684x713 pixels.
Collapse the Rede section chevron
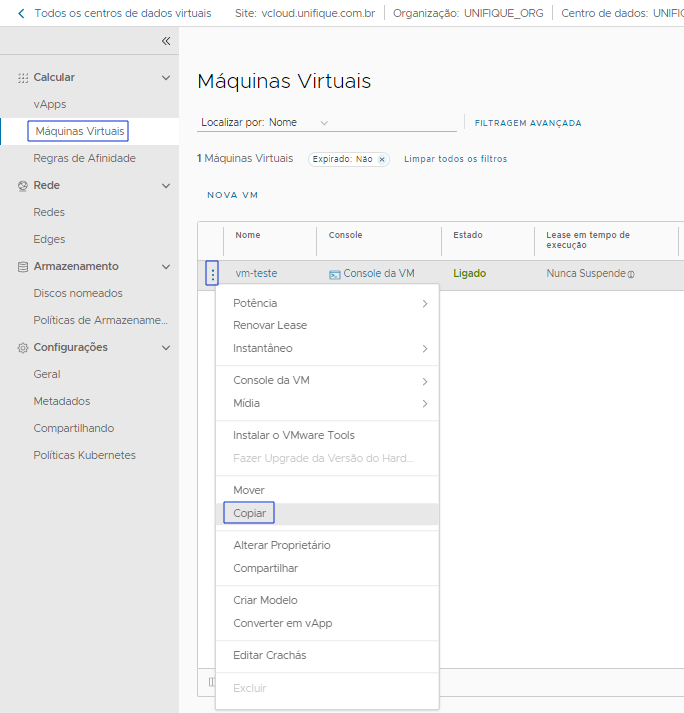(166, 186)
